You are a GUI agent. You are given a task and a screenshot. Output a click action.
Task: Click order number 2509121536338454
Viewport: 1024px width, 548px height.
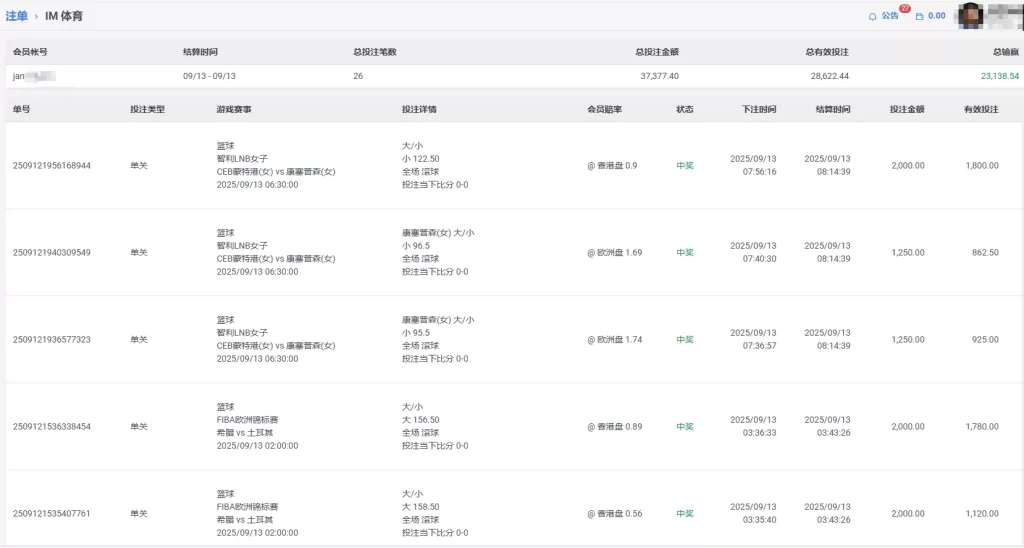52,427
